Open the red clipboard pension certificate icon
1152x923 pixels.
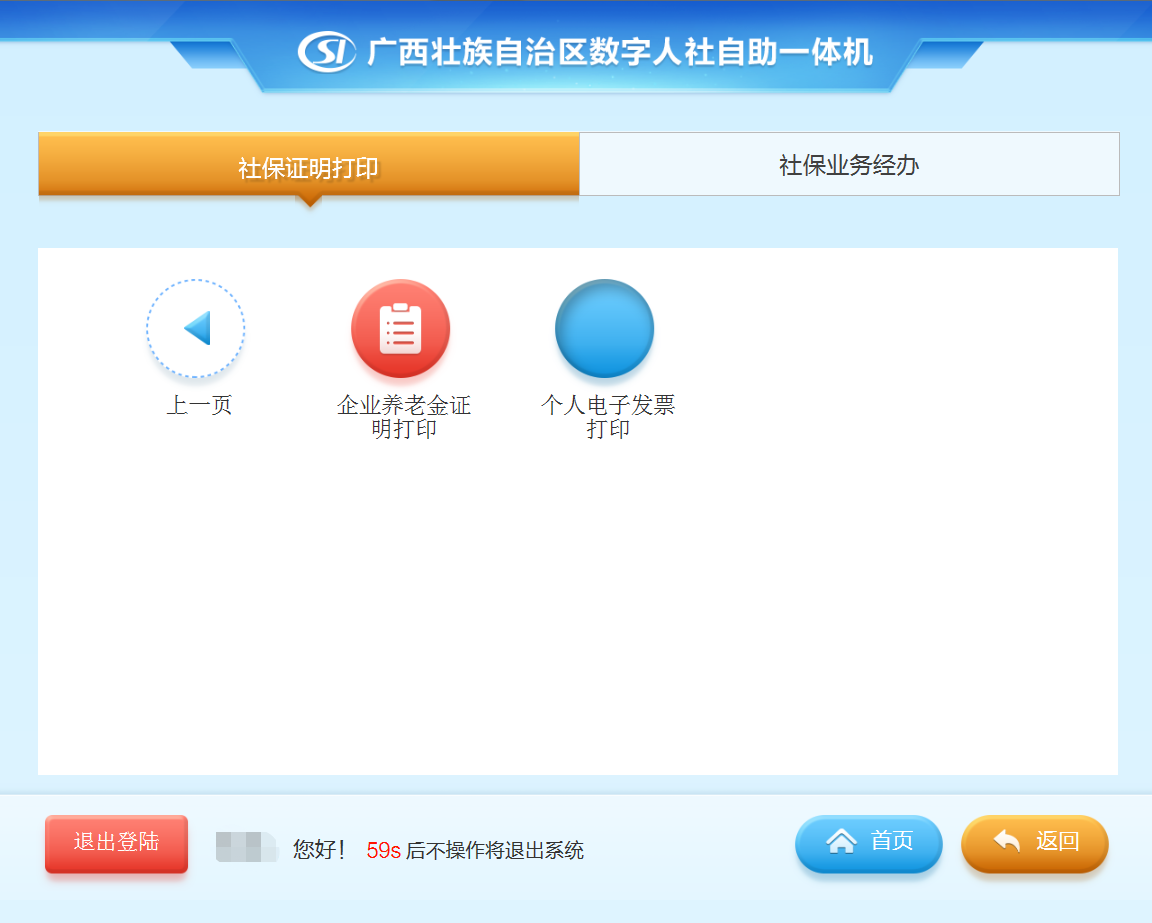coord(400,328)
